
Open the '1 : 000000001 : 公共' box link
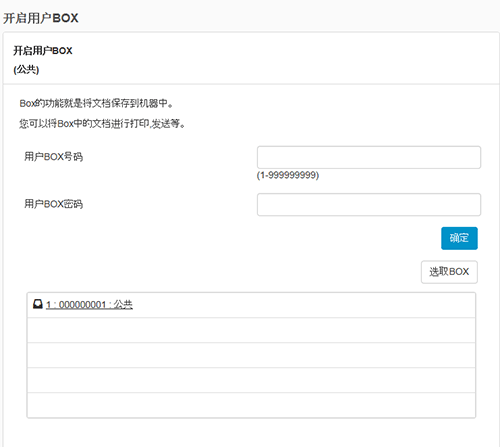coord(89,305)
